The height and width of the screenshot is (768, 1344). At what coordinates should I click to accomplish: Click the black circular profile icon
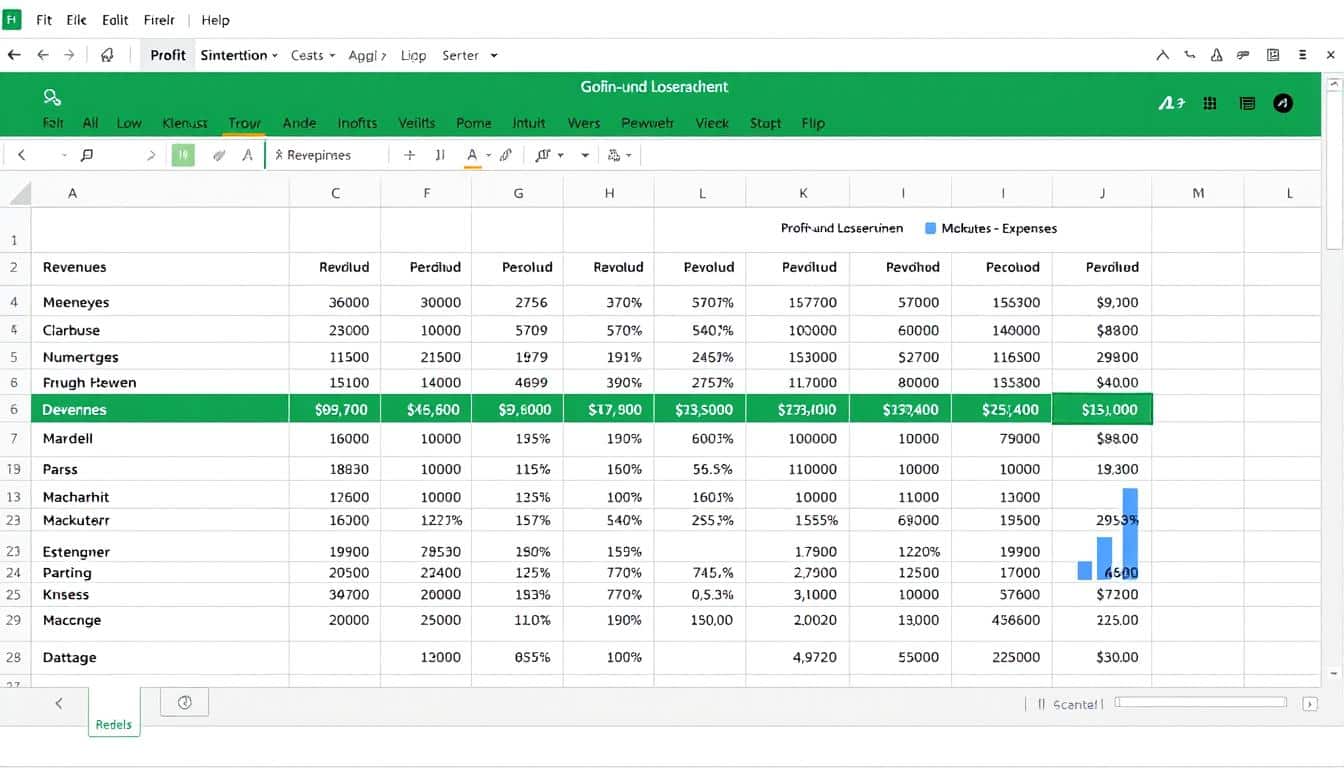click(1283, 103)
